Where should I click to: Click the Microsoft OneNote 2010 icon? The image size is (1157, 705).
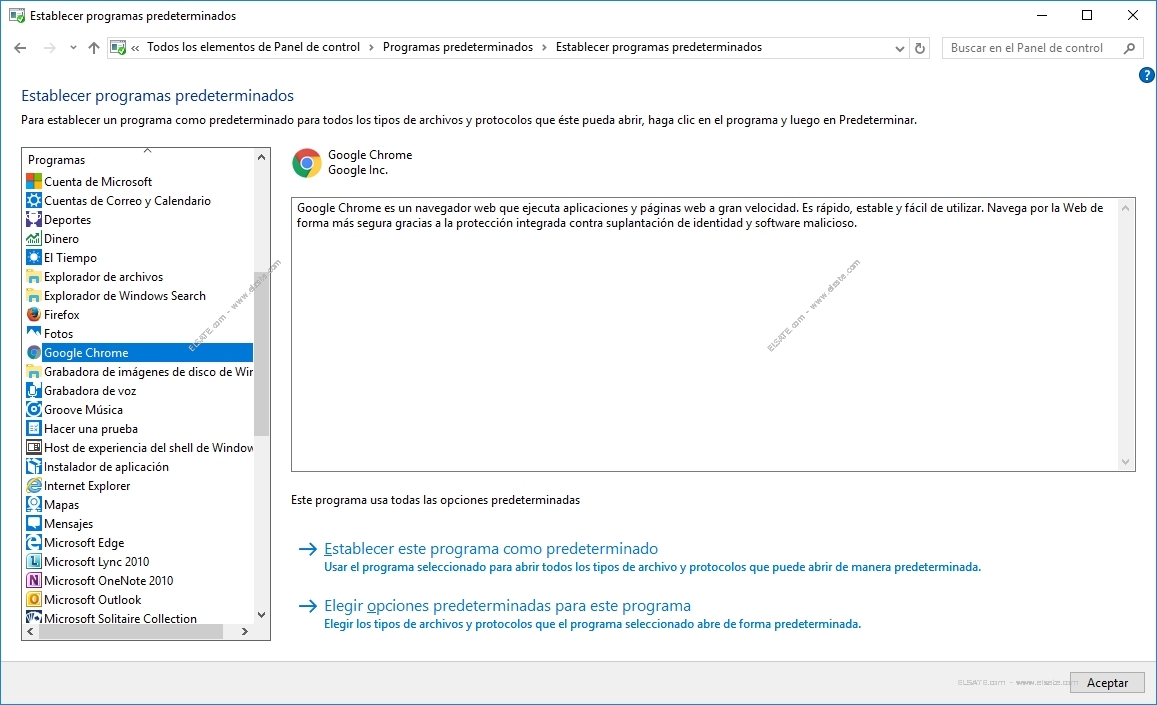point(34,581)
